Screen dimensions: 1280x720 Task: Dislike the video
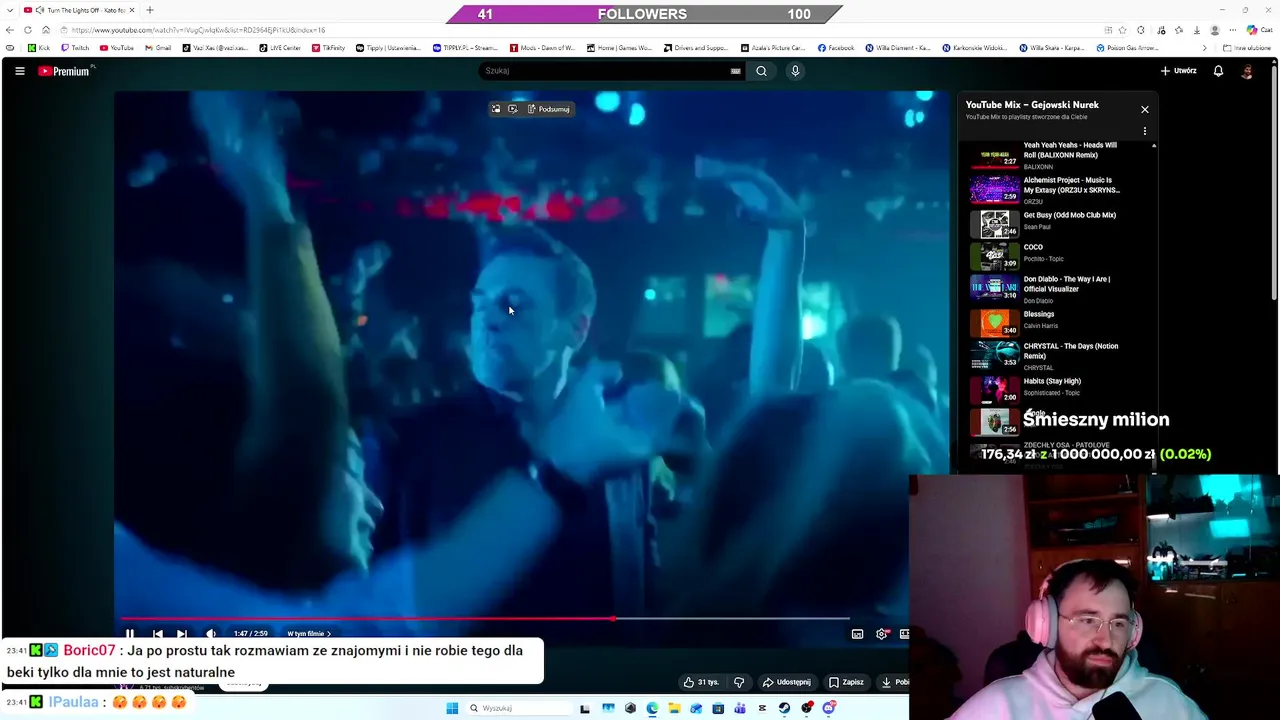point(739,682)
